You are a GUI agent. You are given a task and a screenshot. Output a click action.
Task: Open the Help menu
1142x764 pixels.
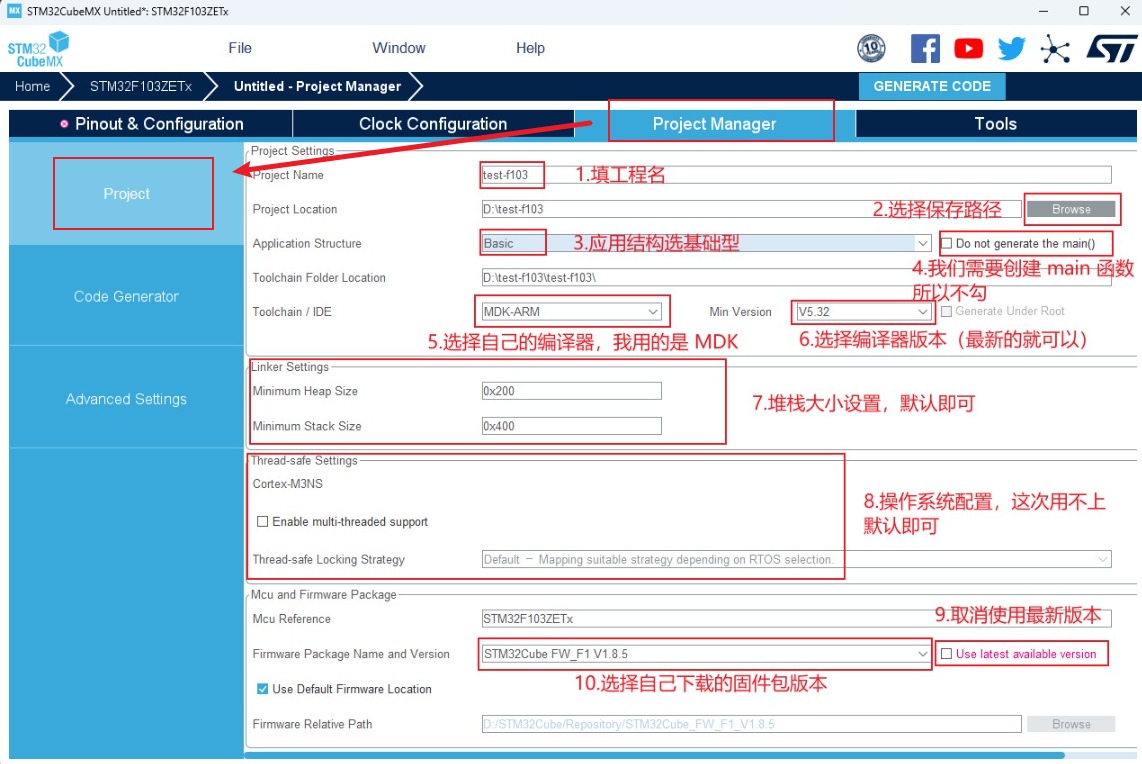click(530, 48)
